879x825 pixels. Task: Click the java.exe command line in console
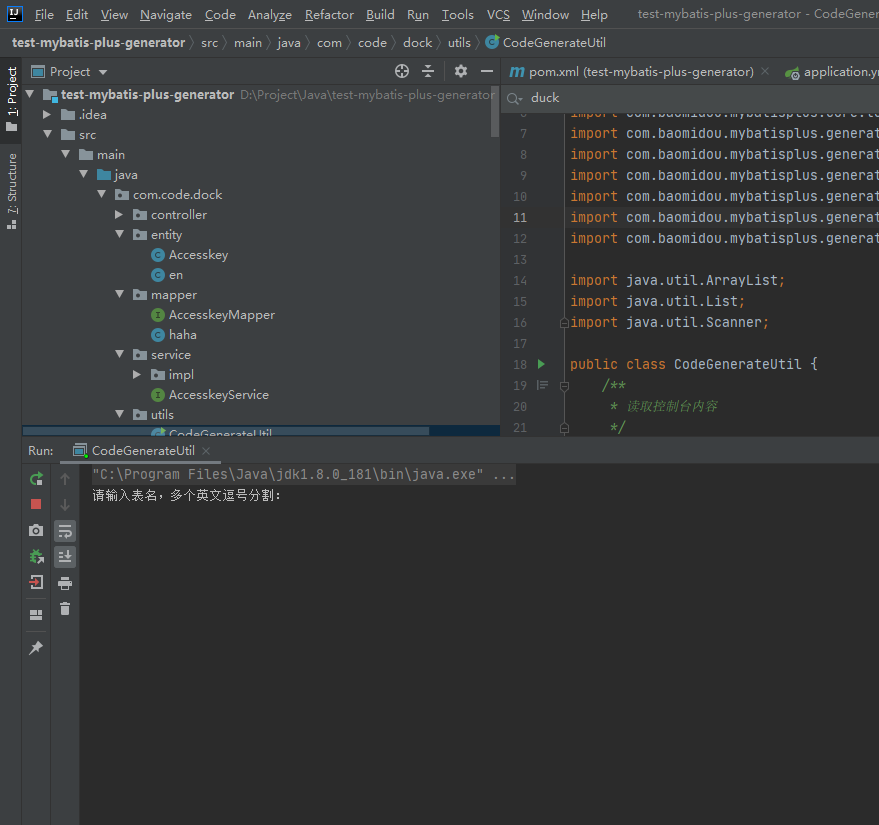coord(303,475)
